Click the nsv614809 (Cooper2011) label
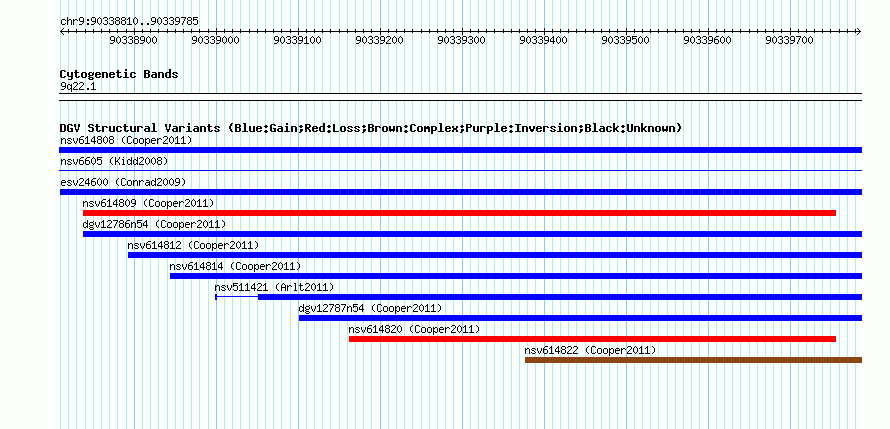 tap(149, 203)
